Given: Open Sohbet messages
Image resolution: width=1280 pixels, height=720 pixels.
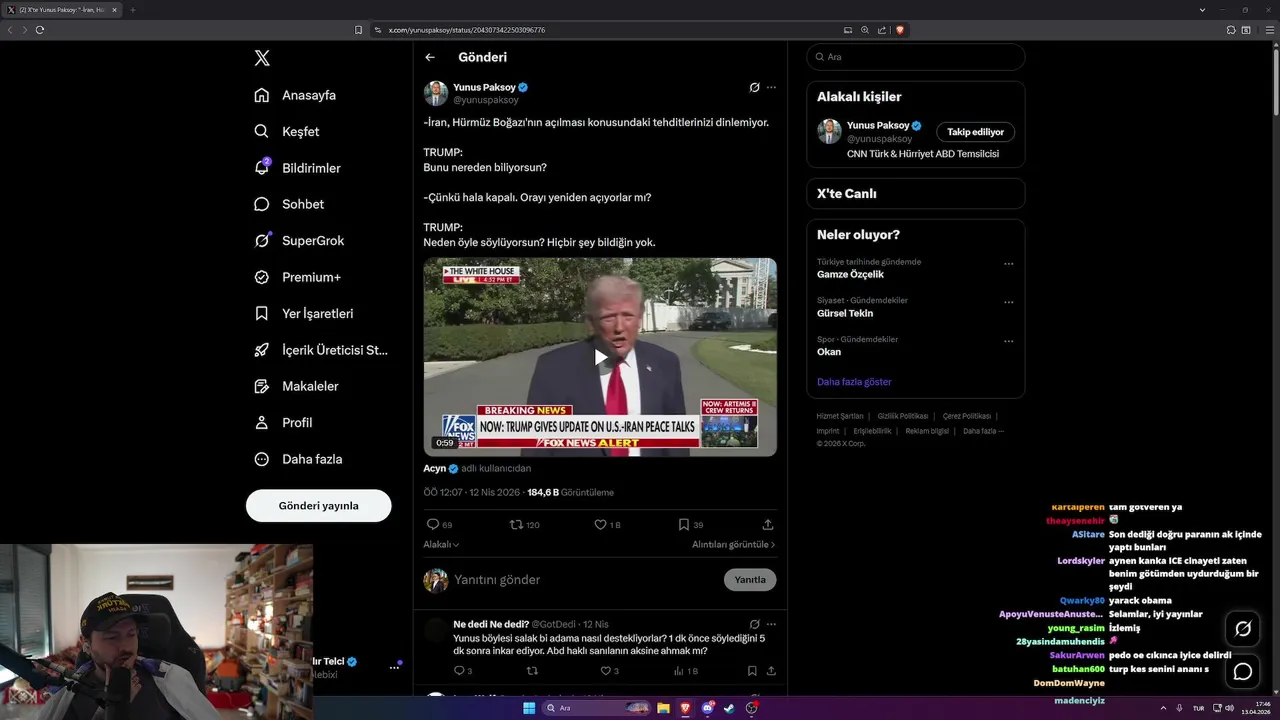Looking at the screenshot, I should [289, 204].
